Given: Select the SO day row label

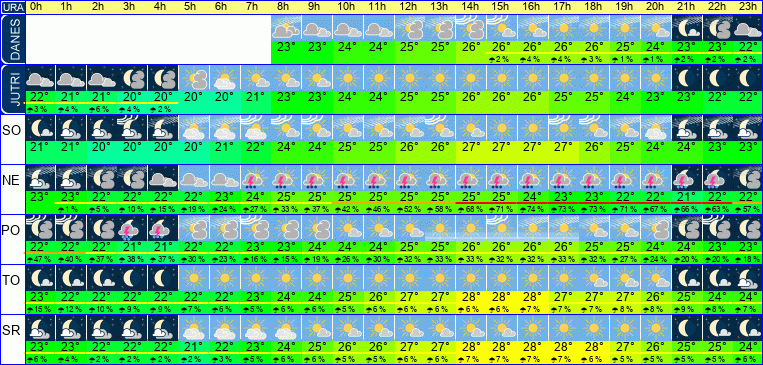Looking at the screenshot, I should click(x=11, y=131).
